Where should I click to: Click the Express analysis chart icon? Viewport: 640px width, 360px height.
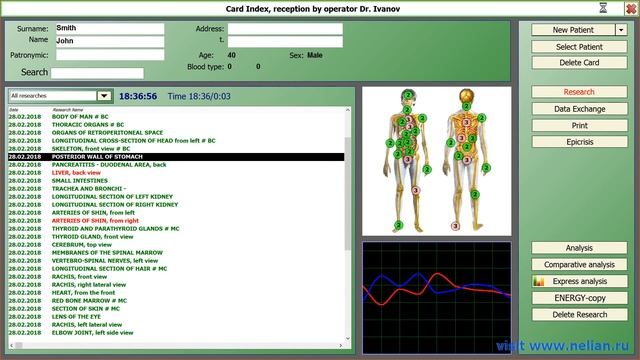tap(539, 281)
